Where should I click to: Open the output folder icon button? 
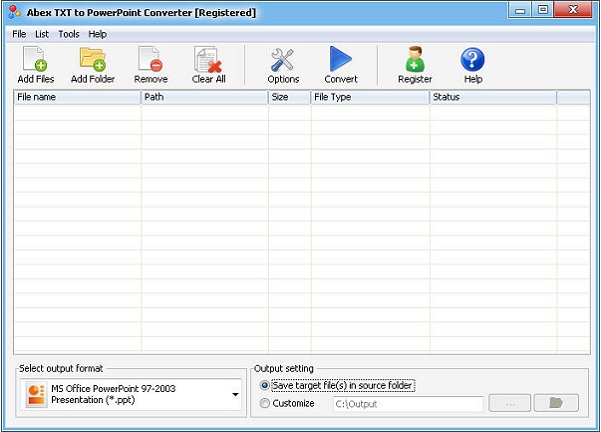click(x=556, y=403)
